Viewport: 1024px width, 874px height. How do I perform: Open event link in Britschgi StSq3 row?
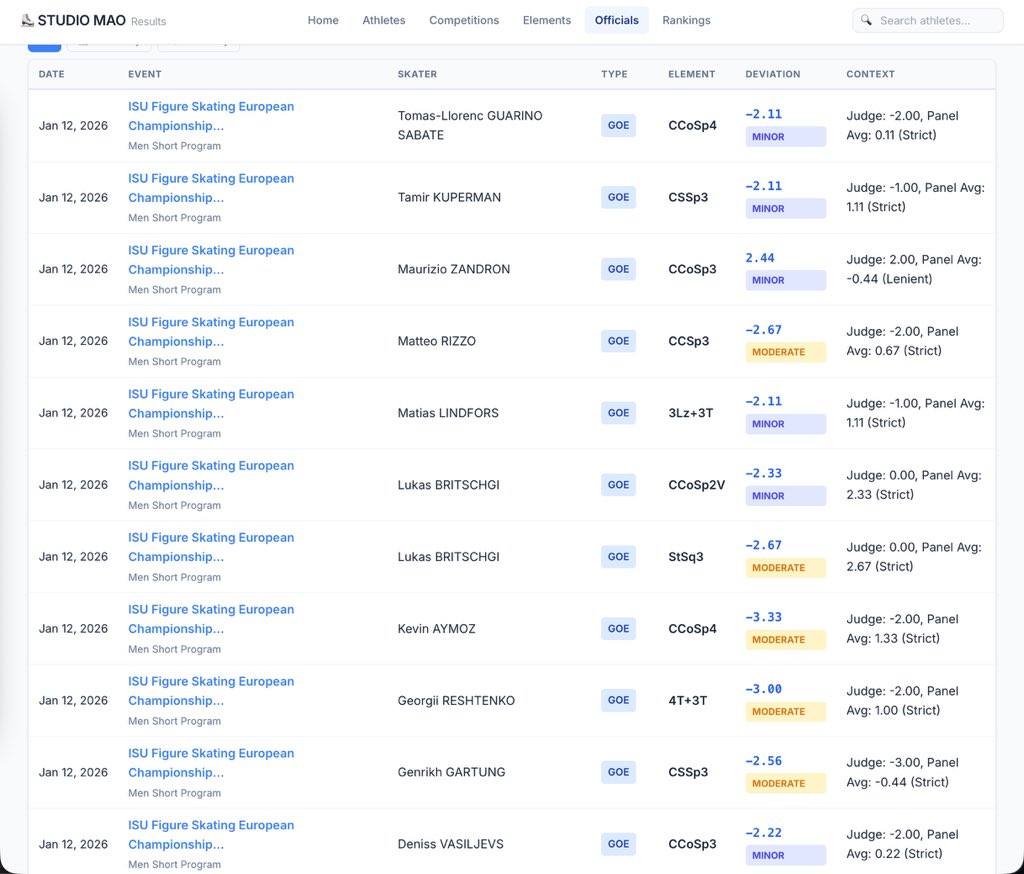coord(211,547)
